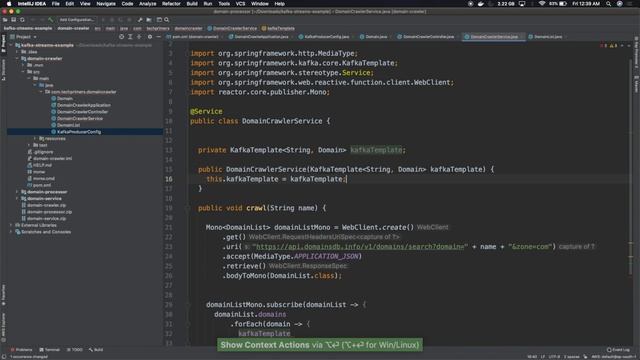Open the Add Configuration dropdown
The width and height of the screenshot is (640, 360).
tap(76, 20)
